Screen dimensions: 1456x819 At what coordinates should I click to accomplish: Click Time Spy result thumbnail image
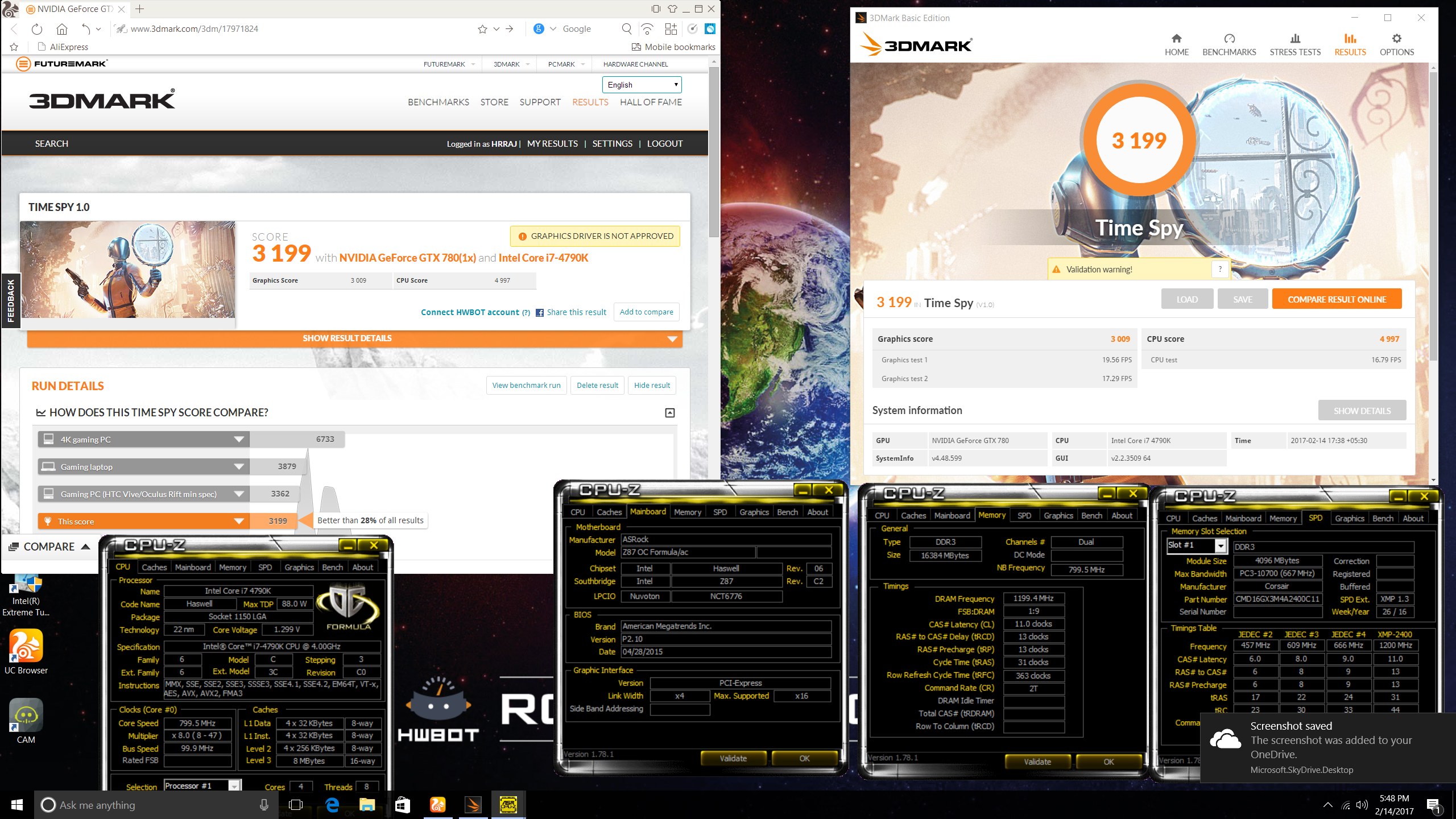127,270
